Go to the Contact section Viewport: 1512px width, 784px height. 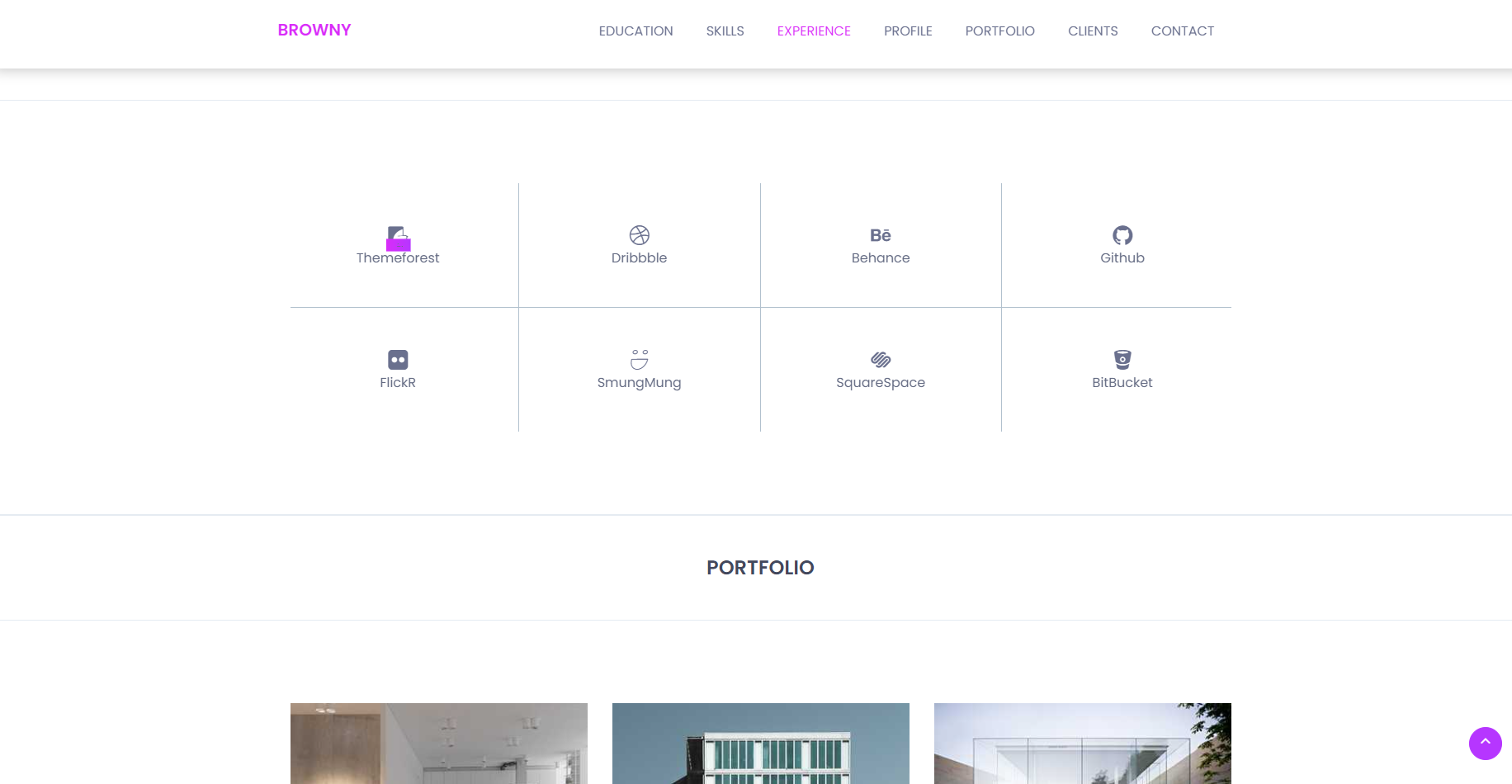pyautogui.click(x=1183, y=31)
